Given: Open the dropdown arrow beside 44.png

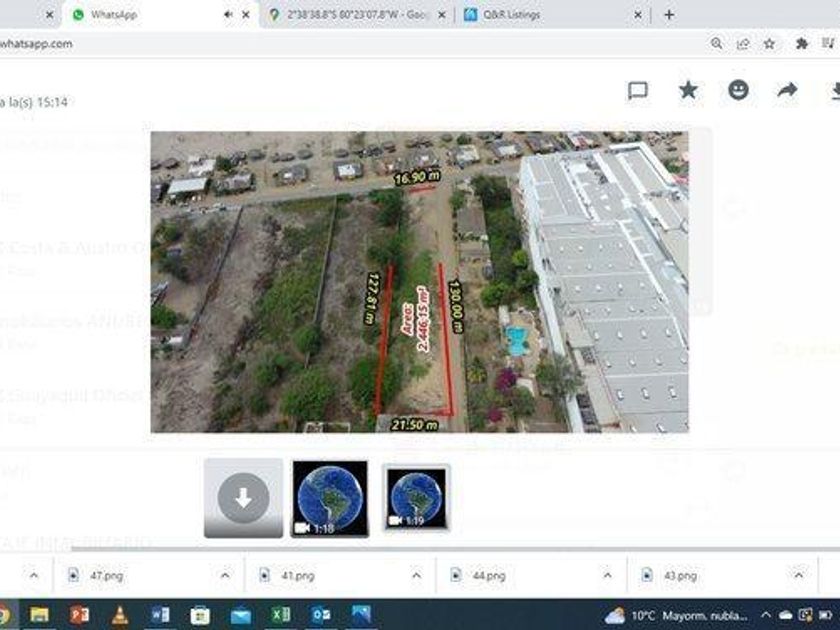Looking at the screenshot, I should [607, 576].
